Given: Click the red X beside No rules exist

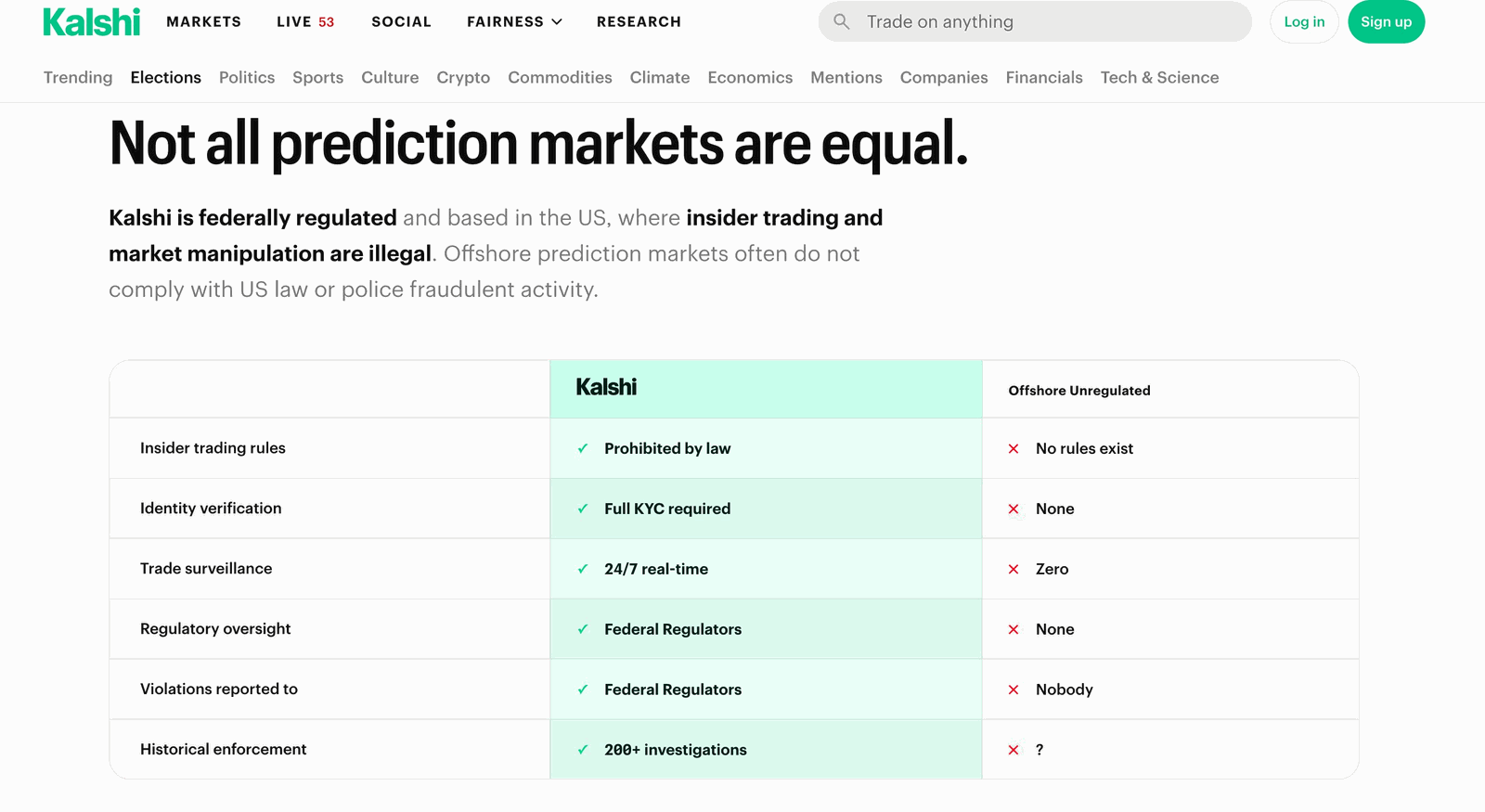Looking at the screenshot, I should pos(1013,448).
